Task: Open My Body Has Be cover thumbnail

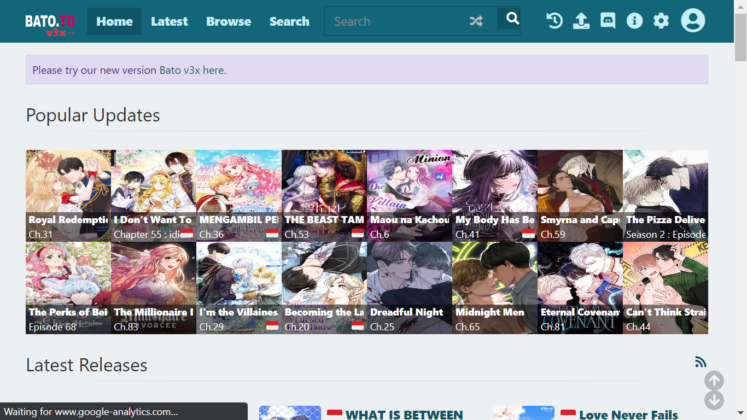Action: 495,196
